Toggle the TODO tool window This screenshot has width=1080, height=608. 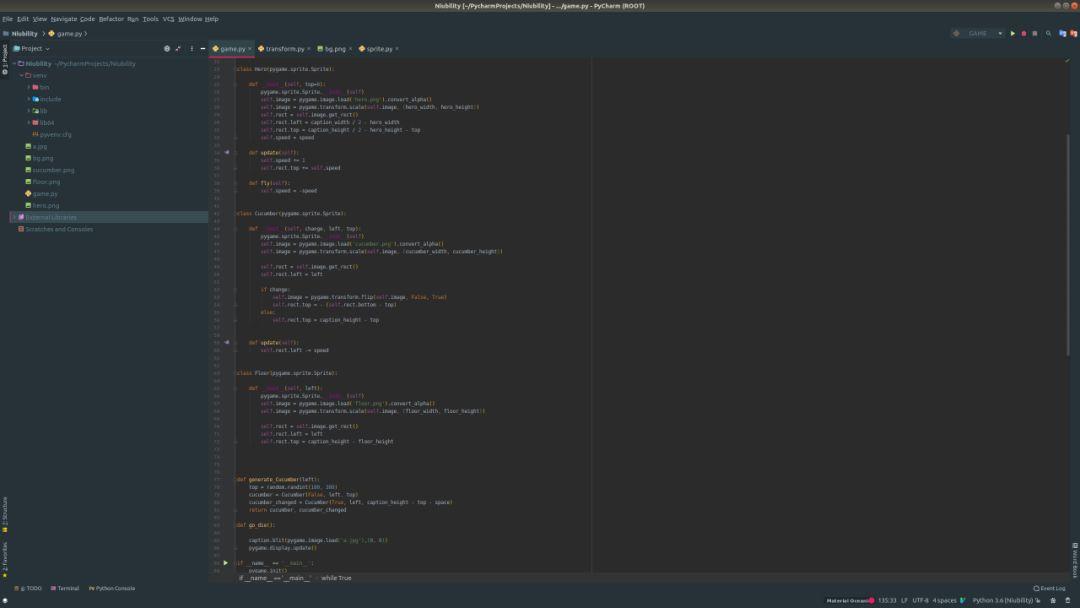(x=28, y=588)
